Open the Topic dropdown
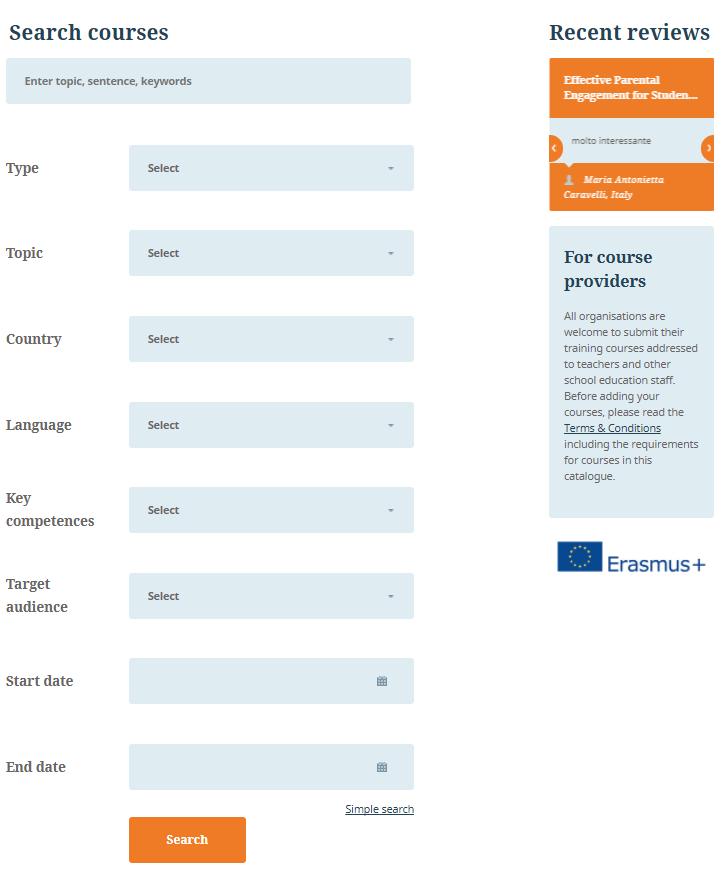The height and width of the screenshot is (870, 722). tap(271, 253)
